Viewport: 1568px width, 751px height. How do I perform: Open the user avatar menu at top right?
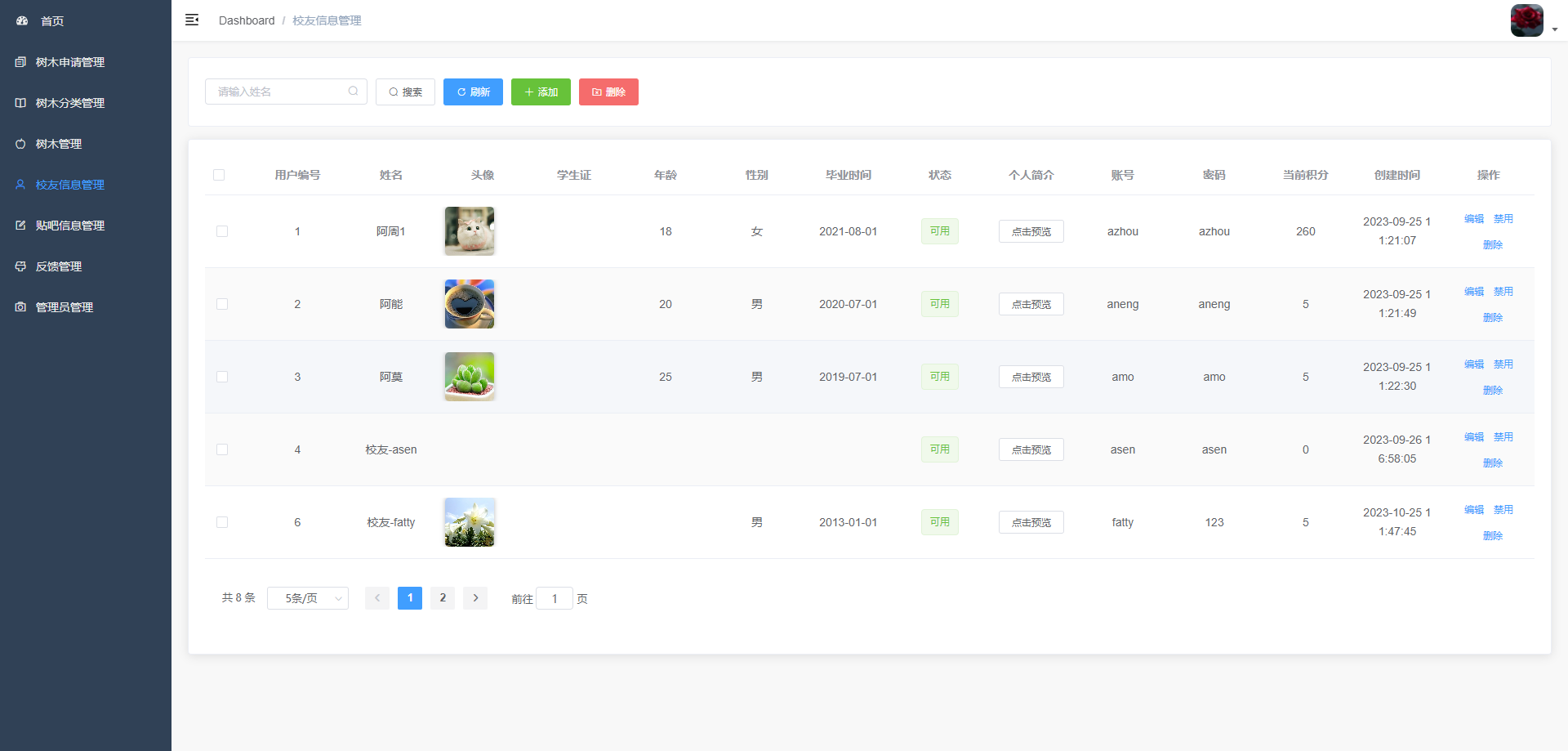pyautogui.click(x=1527, y=20)
